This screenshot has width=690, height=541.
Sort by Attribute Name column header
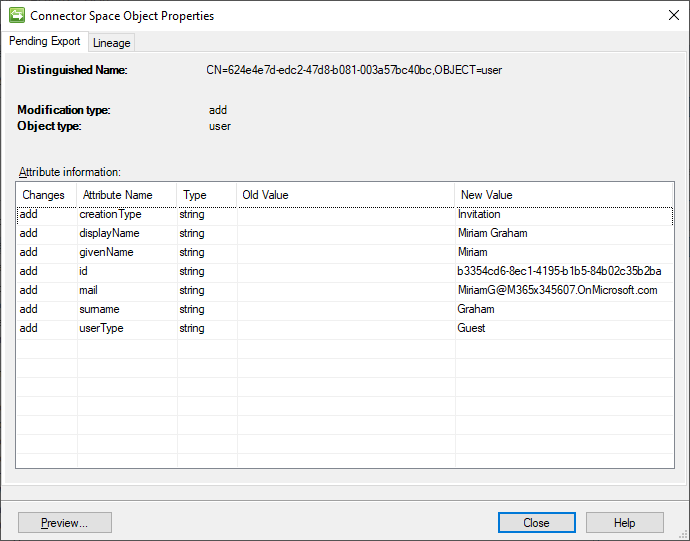(118, 195)
